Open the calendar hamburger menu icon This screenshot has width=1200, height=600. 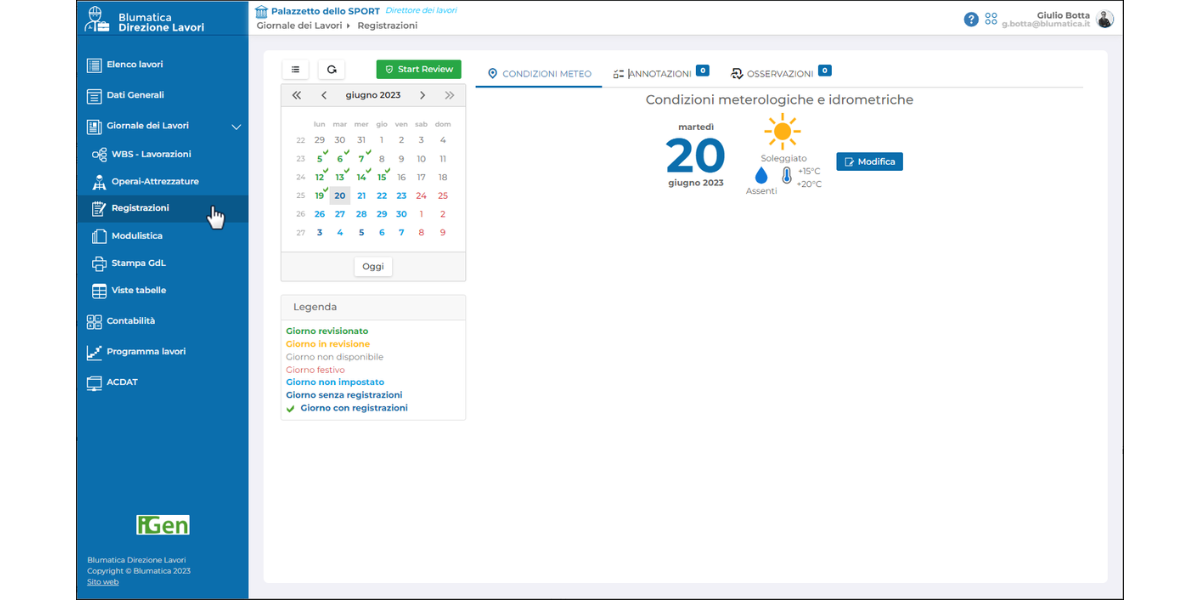(x=295, y=70)
